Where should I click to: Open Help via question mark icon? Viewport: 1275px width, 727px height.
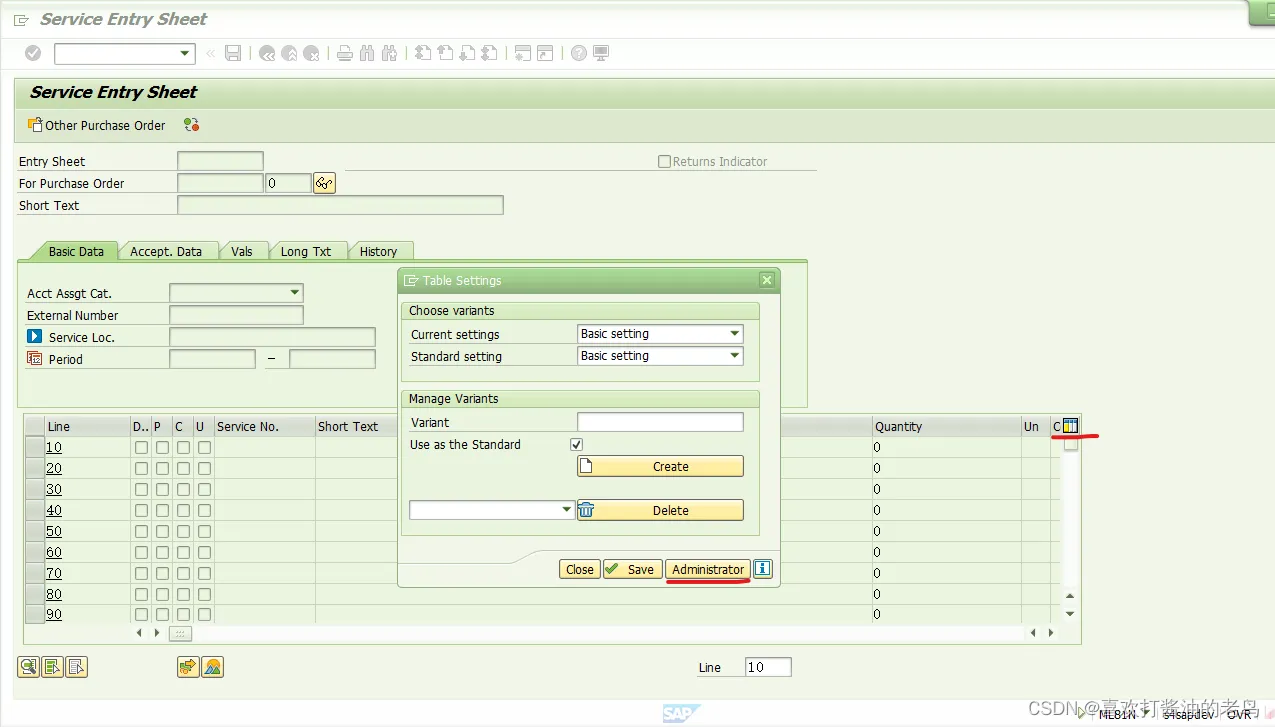click(579, 53)
